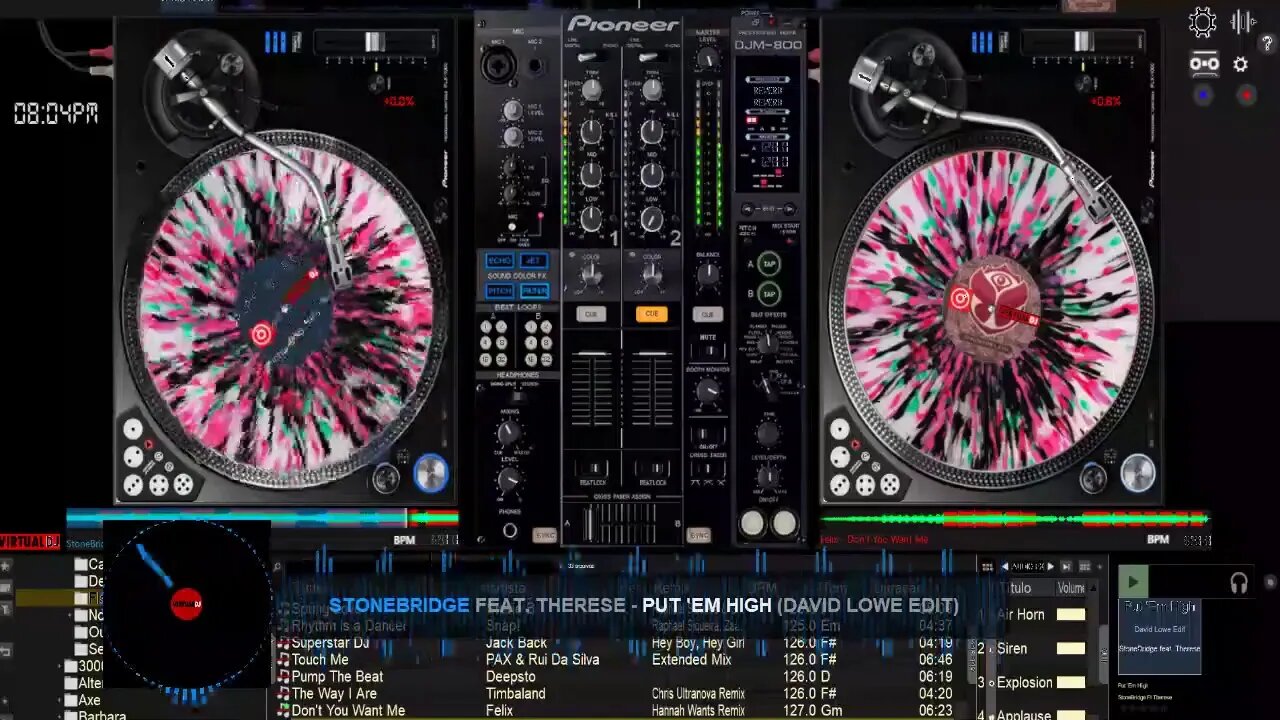Click the Volume column header in sampler
Viewport: 1280px width, 720px height.
pyautogui.click(x=1071, y=588)
